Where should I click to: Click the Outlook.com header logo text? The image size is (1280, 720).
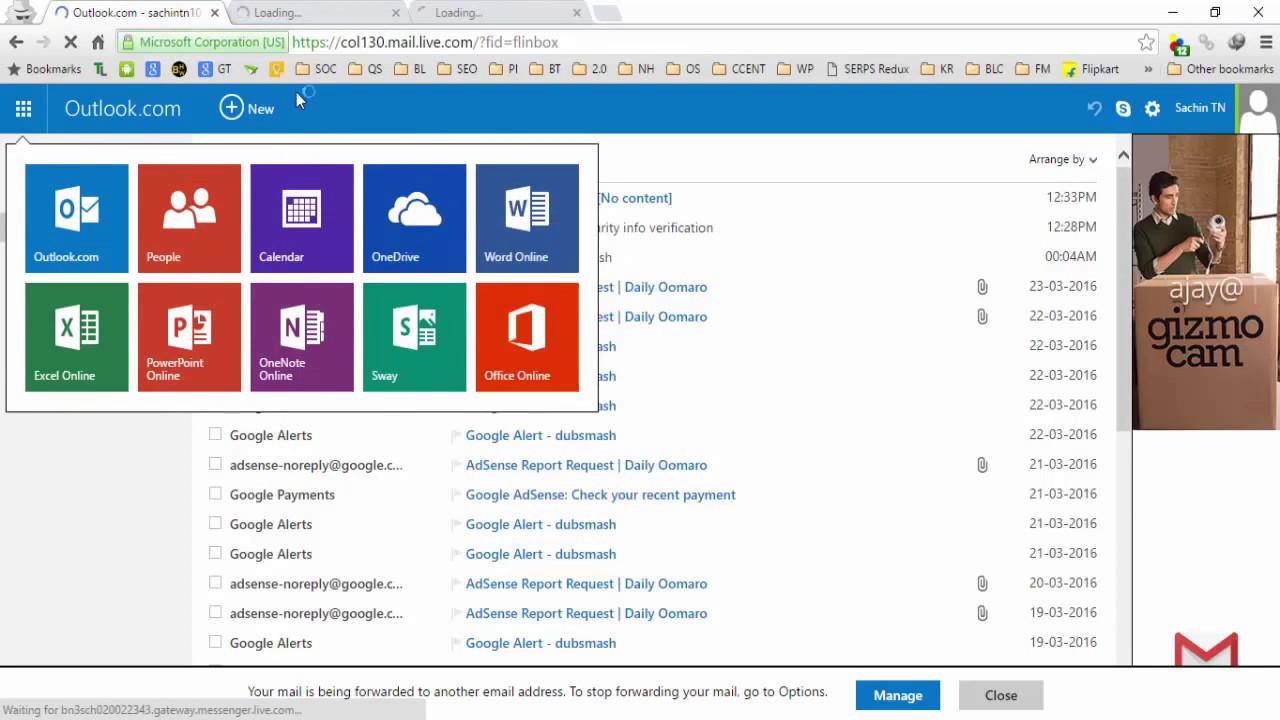click(123, 109)
